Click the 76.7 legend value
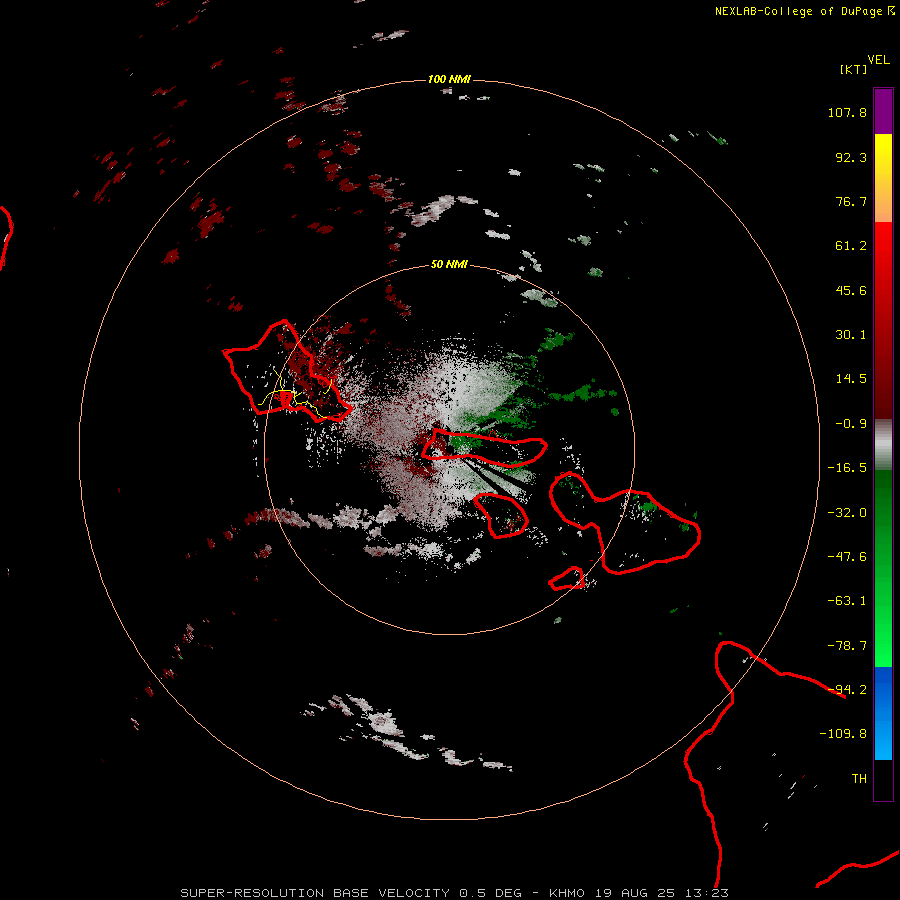The height and width of the screenshot is (900, 900). pyautogui.click(x=851, y=201)
